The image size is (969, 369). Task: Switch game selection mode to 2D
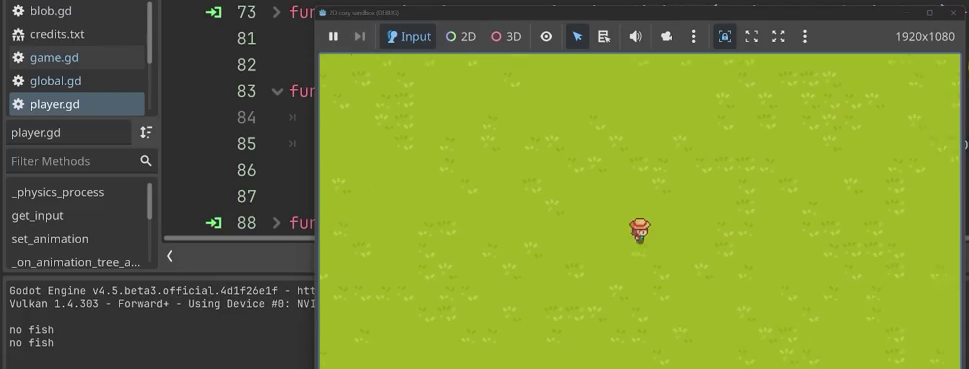(x=461, y=36)
